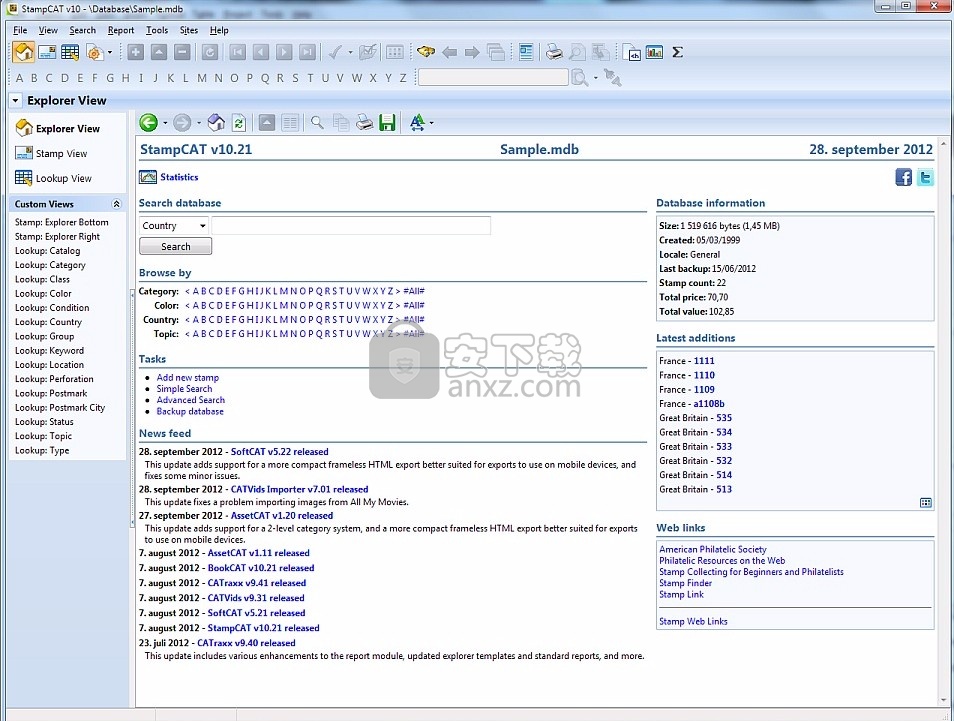Screen dimensions: 954x721
Task: Switch to the Lookup View grid toolbar icon
Action: [x=70, y=52]
